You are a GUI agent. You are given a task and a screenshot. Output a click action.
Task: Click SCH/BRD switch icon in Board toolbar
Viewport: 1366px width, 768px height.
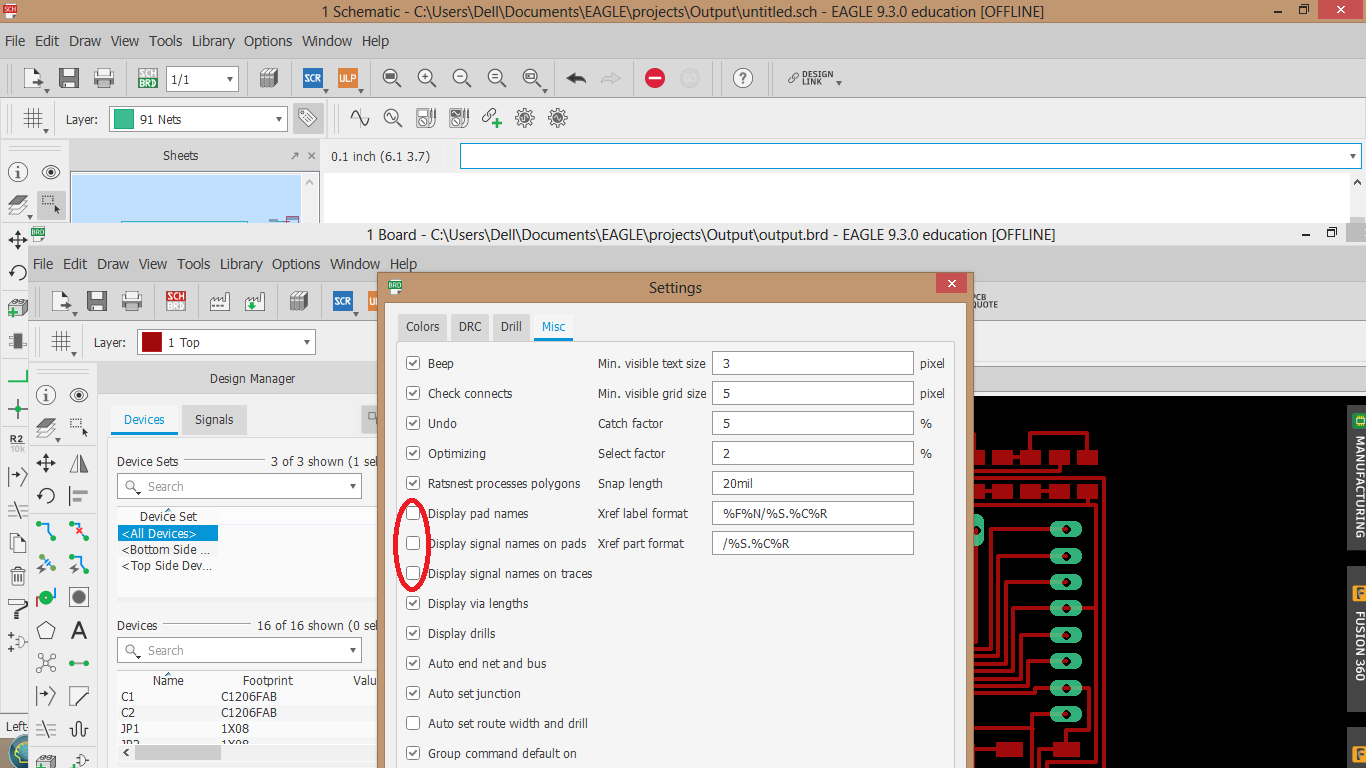176,301
